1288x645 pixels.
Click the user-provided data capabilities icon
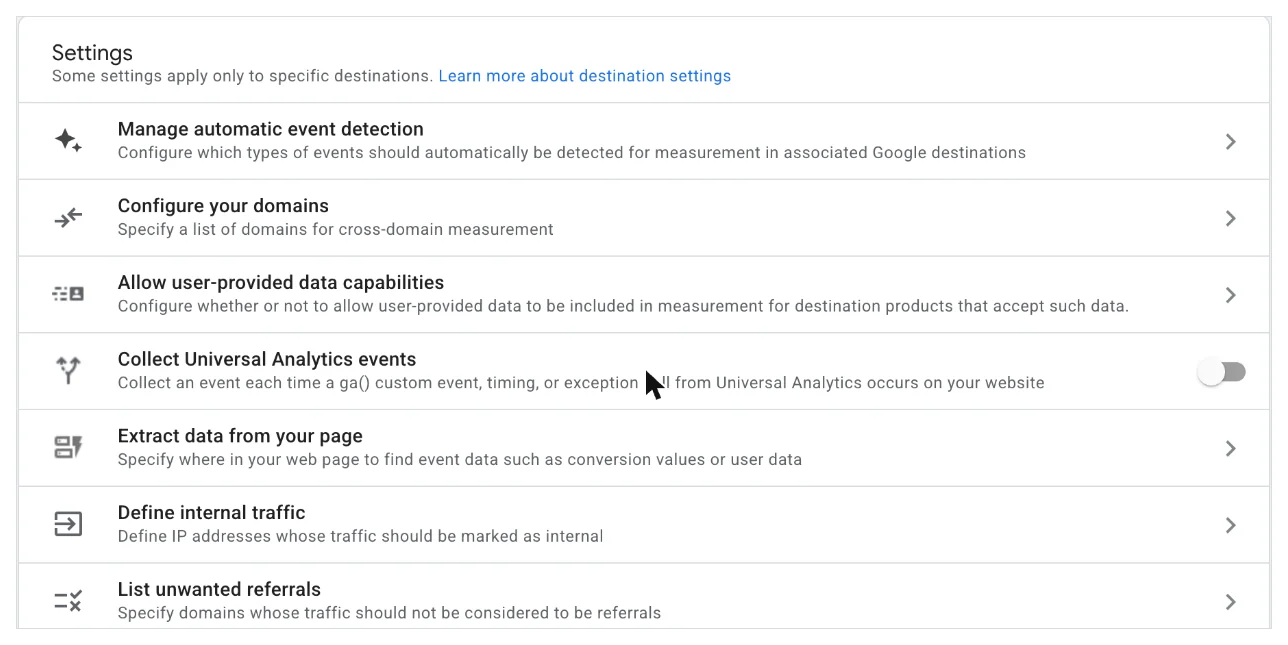tap(68, 294)
